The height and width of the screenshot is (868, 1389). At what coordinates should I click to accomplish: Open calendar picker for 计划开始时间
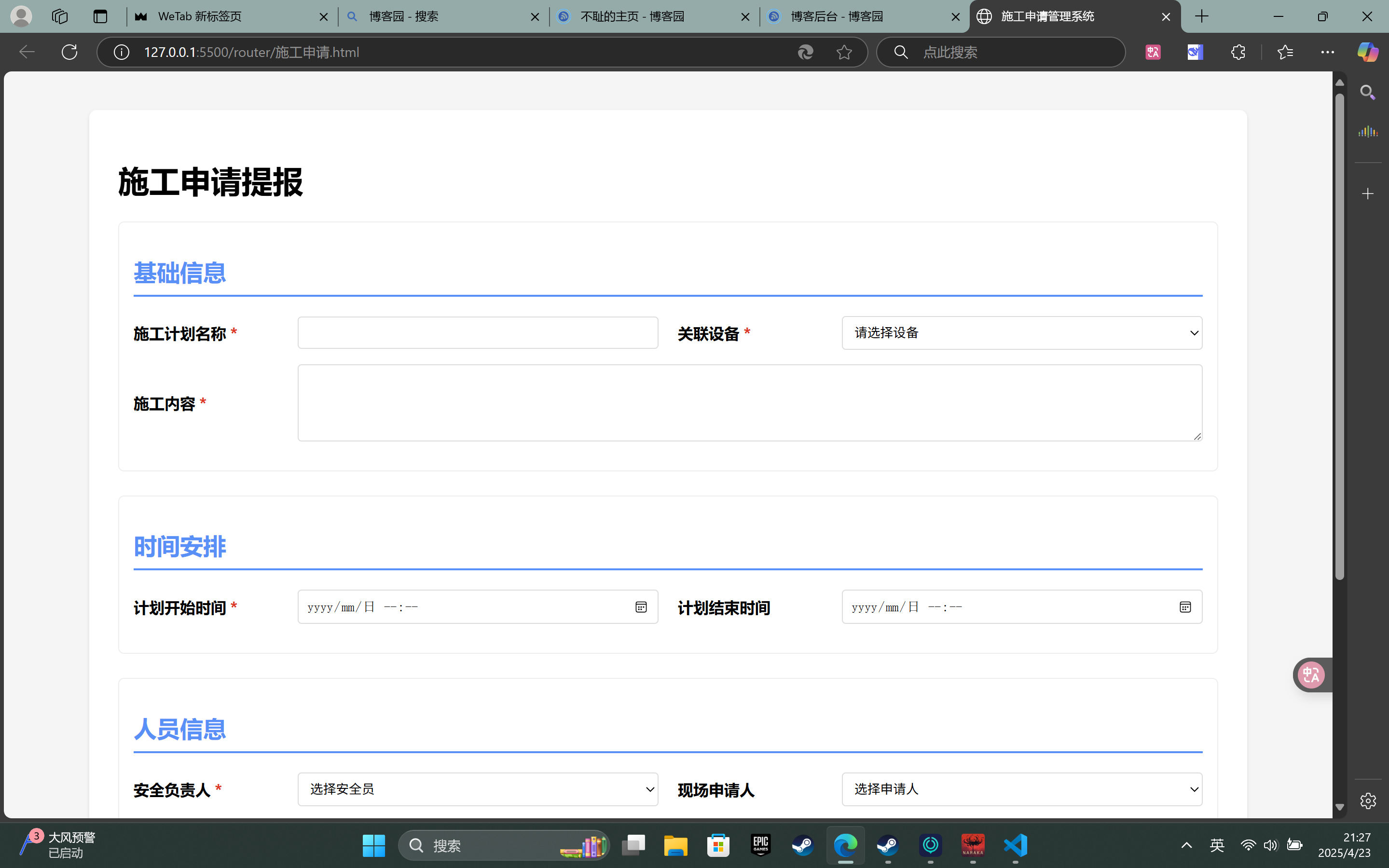(641, 607)
